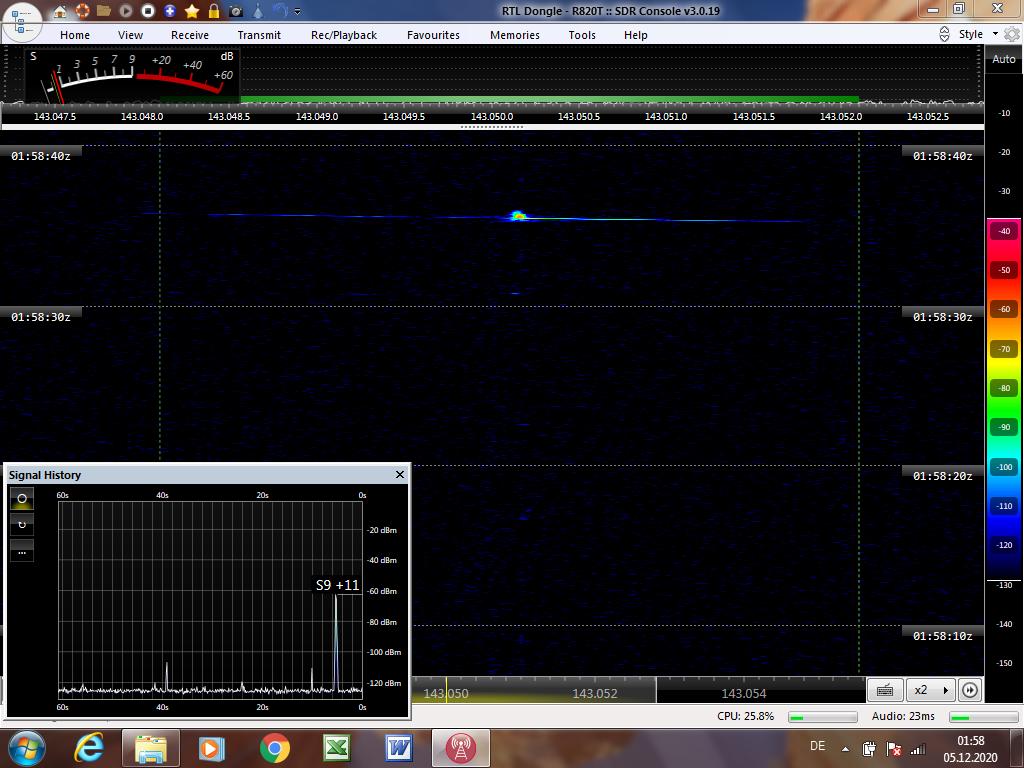Screen dimensions: 1024x768
Task: Click the Action Center flag tray icon
Action: pos(893,748)
